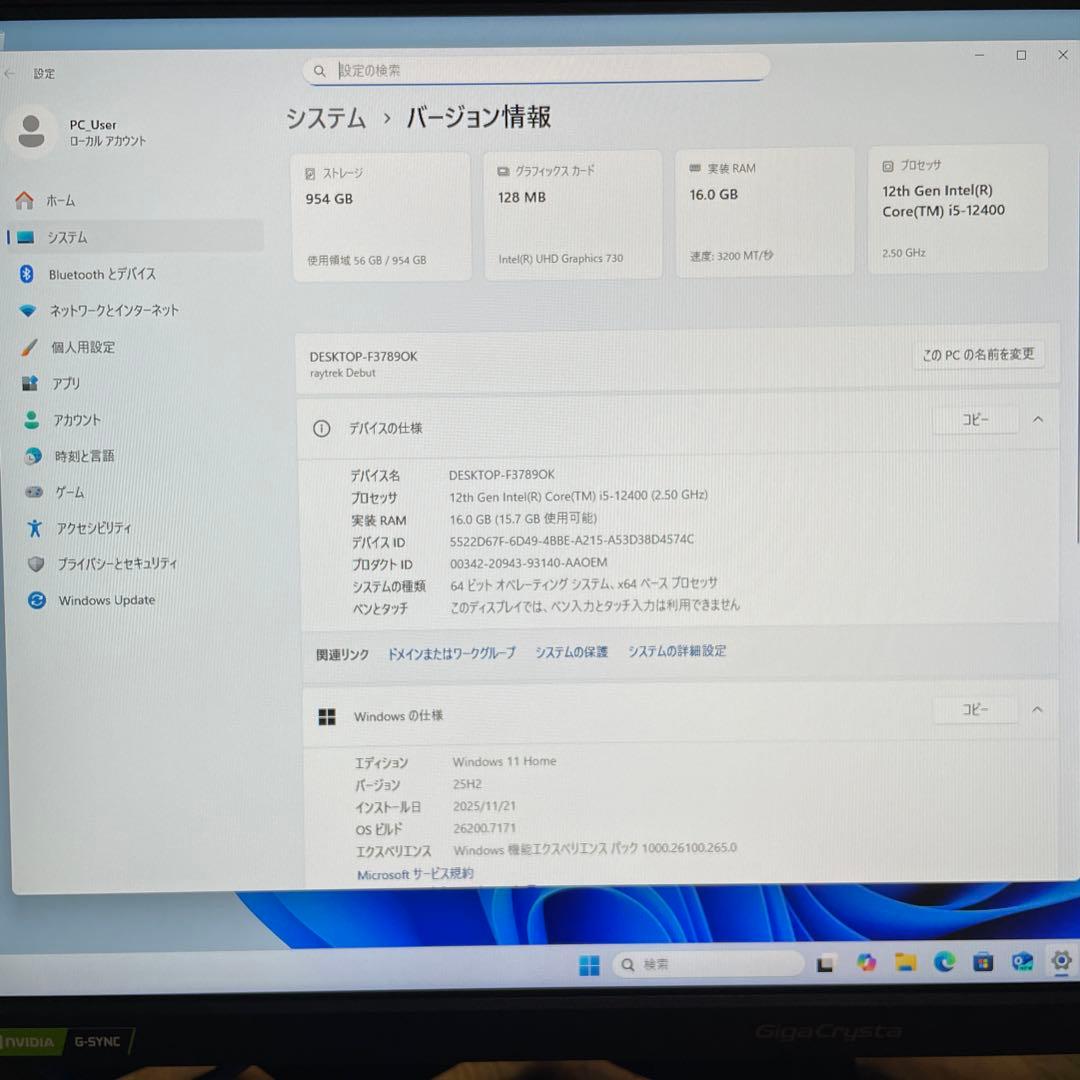
Task: Click the 設定の検索 search box
Action: coord(537,70)
